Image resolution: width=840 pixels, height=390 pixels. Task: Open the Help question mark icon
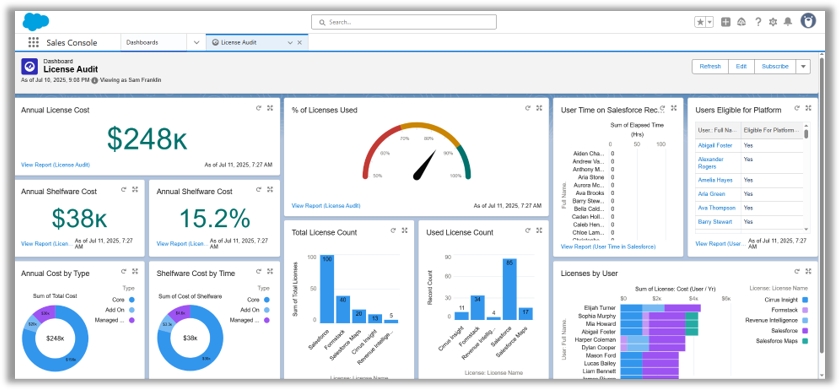coord(758,22)
